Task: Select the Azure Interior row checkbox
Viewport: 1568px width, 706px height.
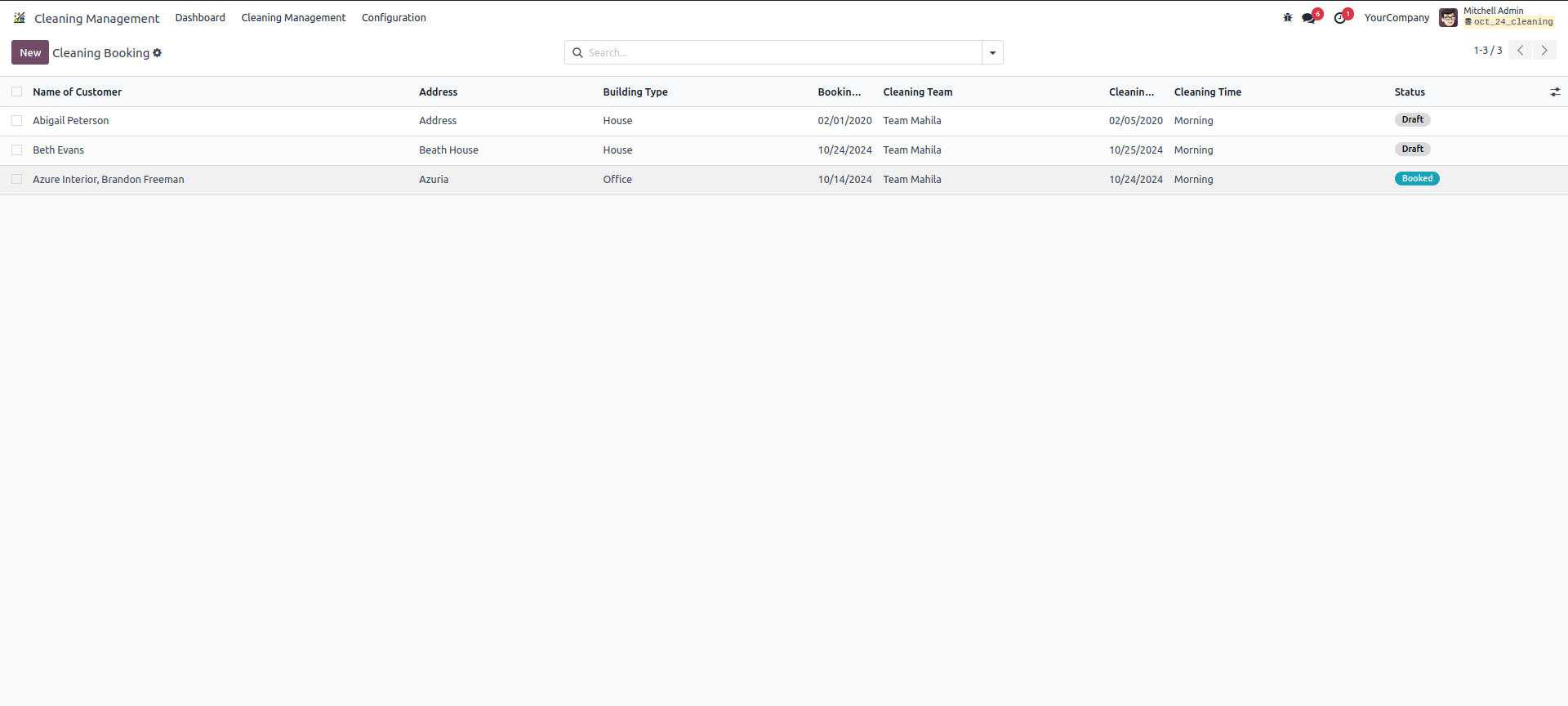Action: pos(17,179)
